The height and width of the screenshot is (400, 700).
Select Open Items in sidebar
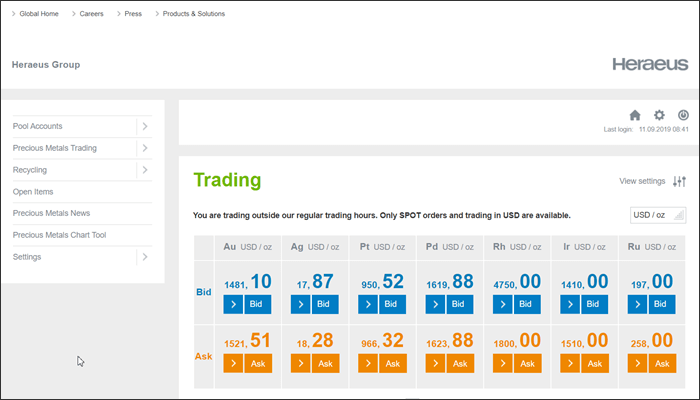point(33,191)
